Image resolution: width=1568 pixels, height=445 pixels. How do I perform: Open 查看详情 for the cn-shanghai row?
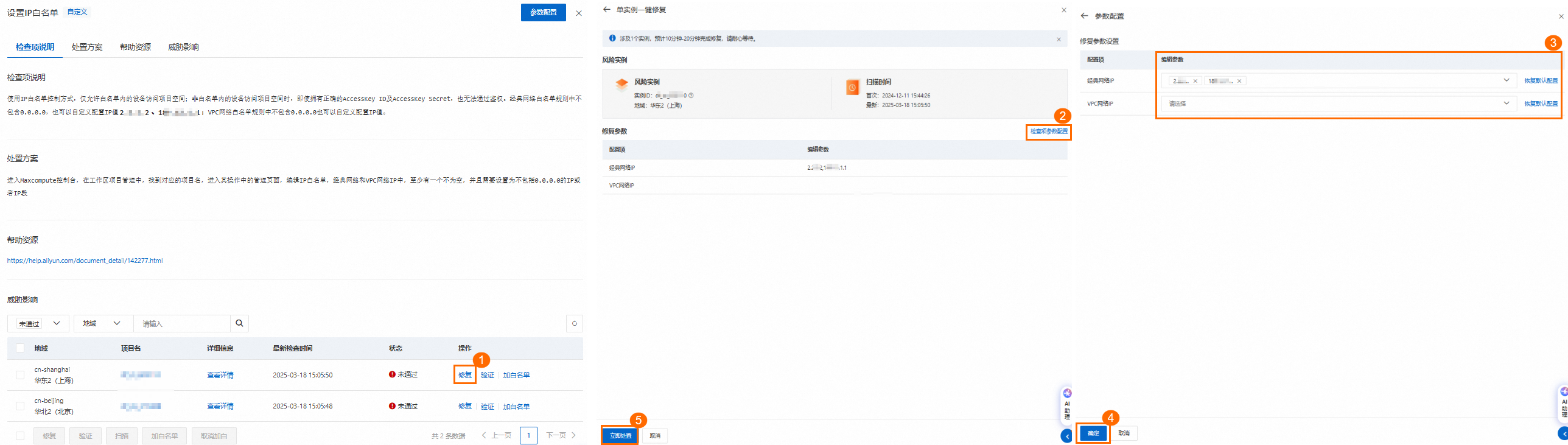(220, 375)
